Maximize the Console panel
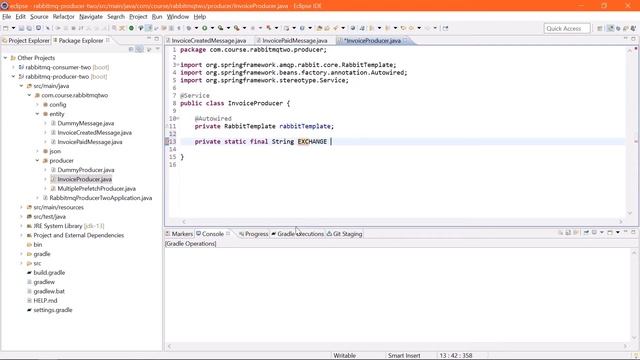Image resolution: width=640 pixels, height=360 pixels. pyautogui.click(x=633, y=232)
